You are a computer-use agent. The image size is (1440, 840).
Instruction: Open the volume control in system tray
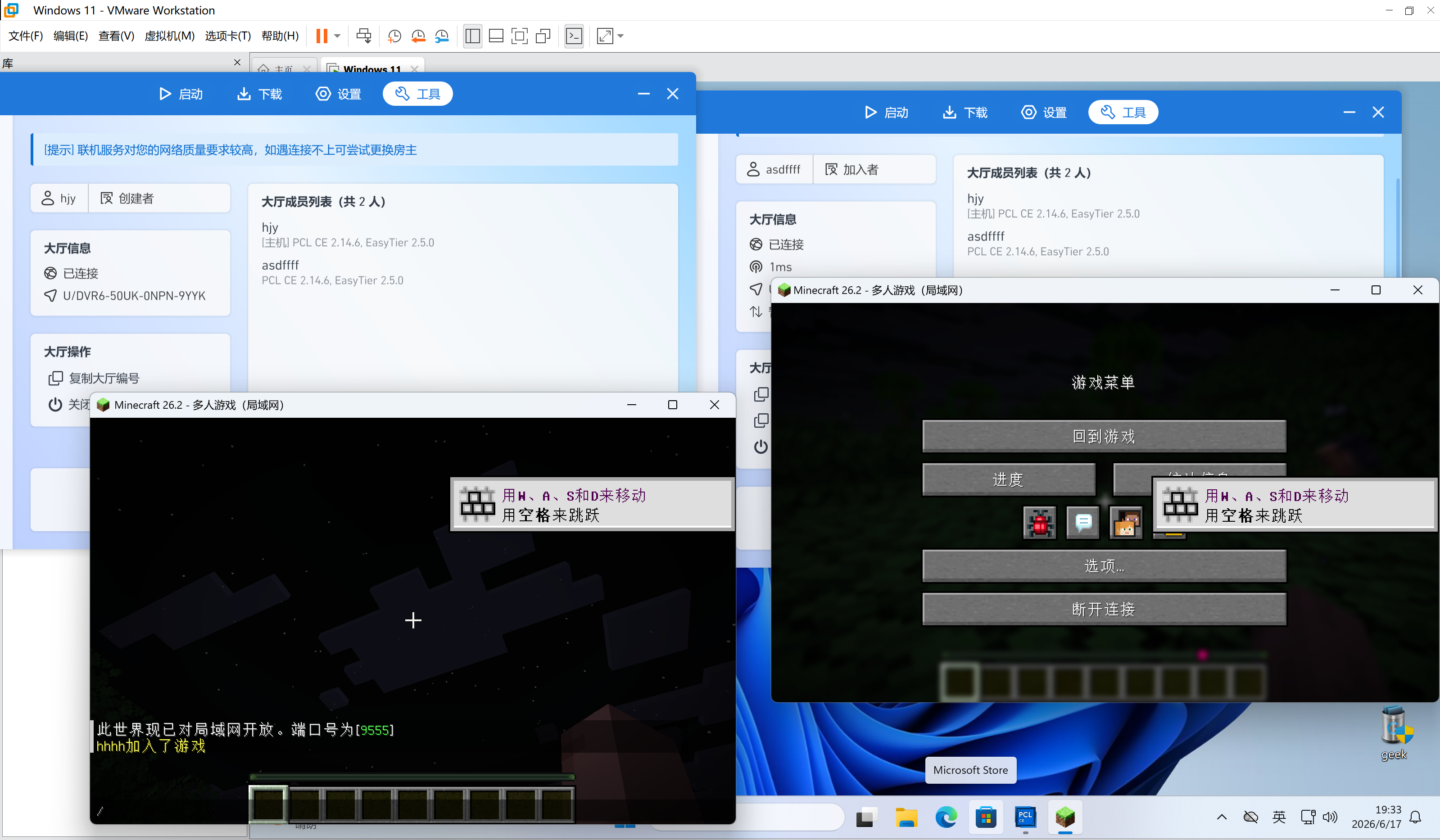pos(1330,817)
